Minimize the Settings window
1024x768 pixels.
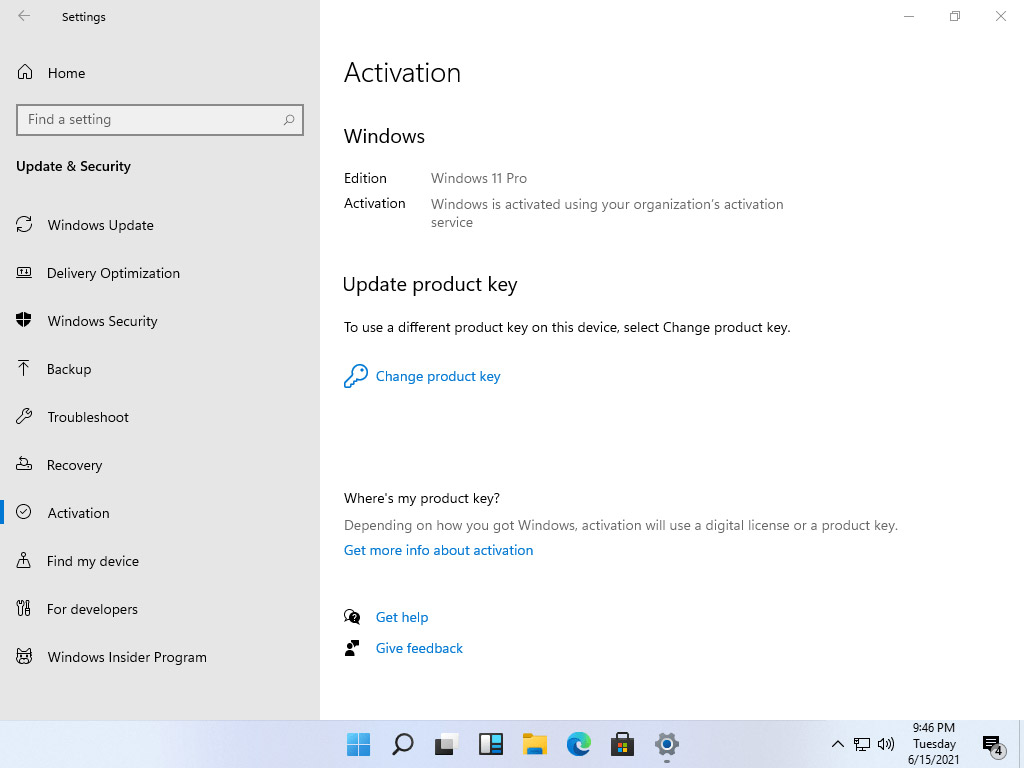908,16
